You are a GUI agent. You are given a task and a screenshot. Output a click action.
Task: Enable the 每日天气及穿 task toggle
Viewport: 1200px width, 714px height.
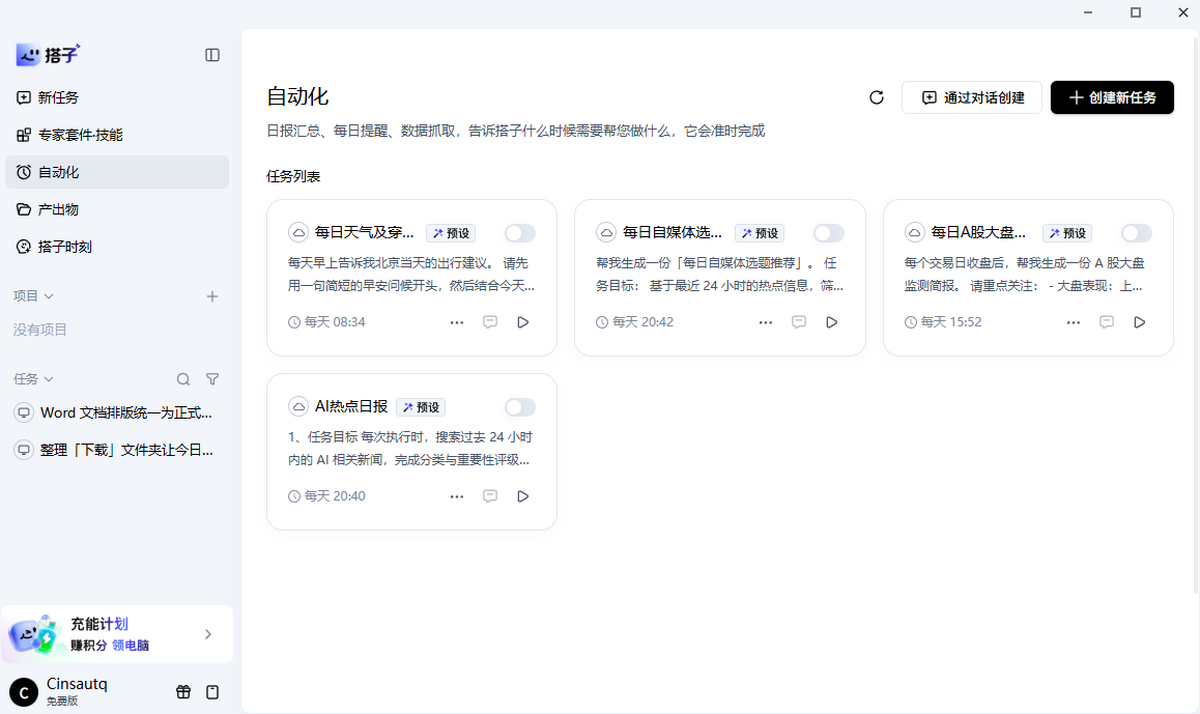pos(520,233)
